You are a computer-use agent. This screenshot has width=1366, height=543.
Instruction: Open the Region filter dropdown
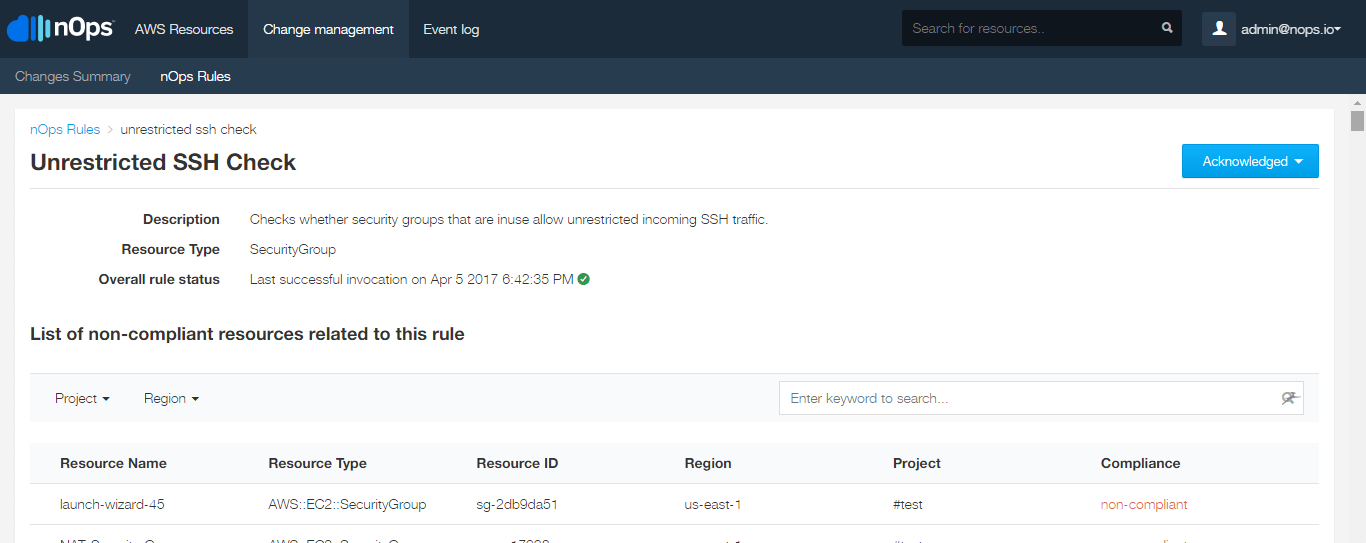(x=171, y=398)
